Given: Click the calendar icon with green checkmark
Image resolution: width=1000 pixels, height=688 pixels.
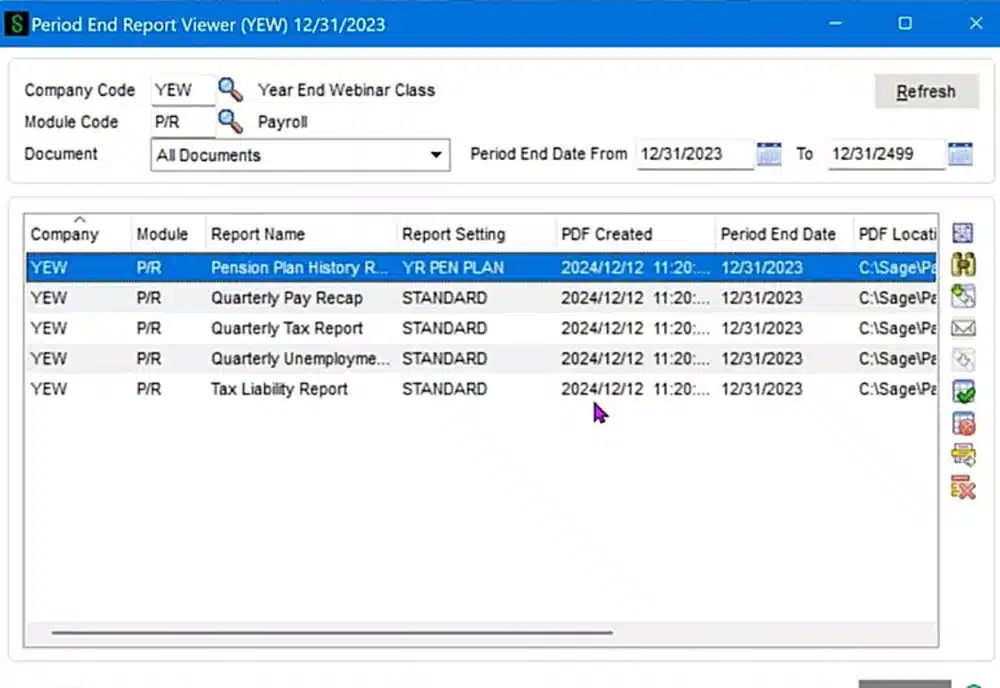Looking at the screenshot, I should pos(963,392).
